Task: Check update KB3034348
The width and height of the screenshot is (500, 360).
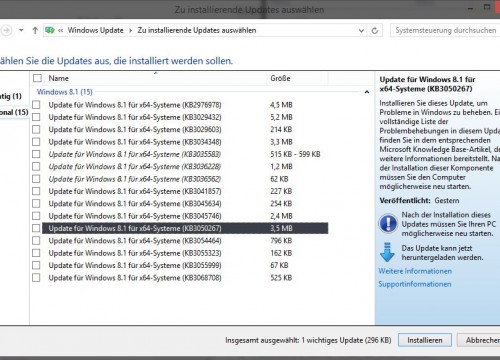Action: tap(36, 142)
